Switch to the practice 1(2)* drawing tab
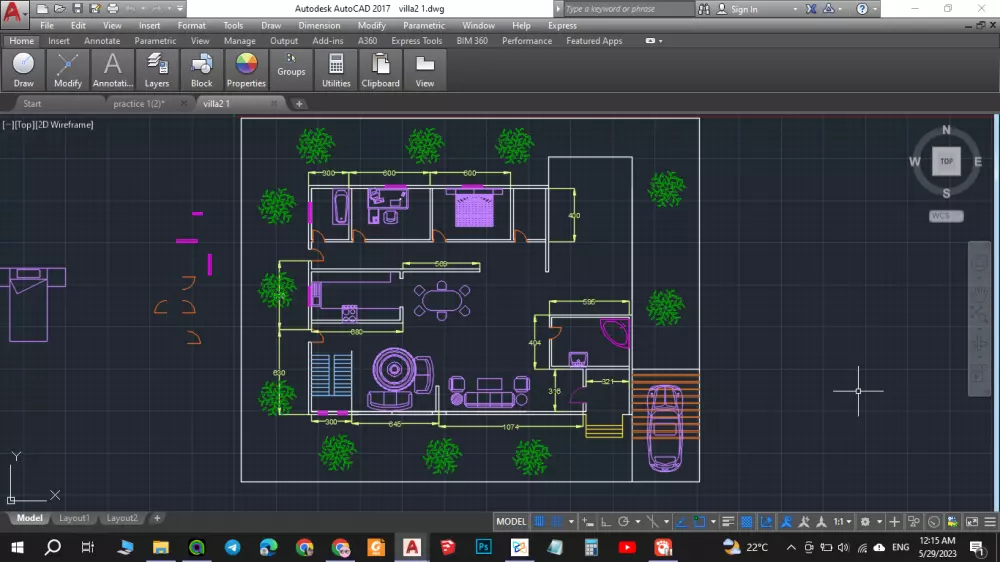Screen dimensions: 1000x562 tap(139, 103)
